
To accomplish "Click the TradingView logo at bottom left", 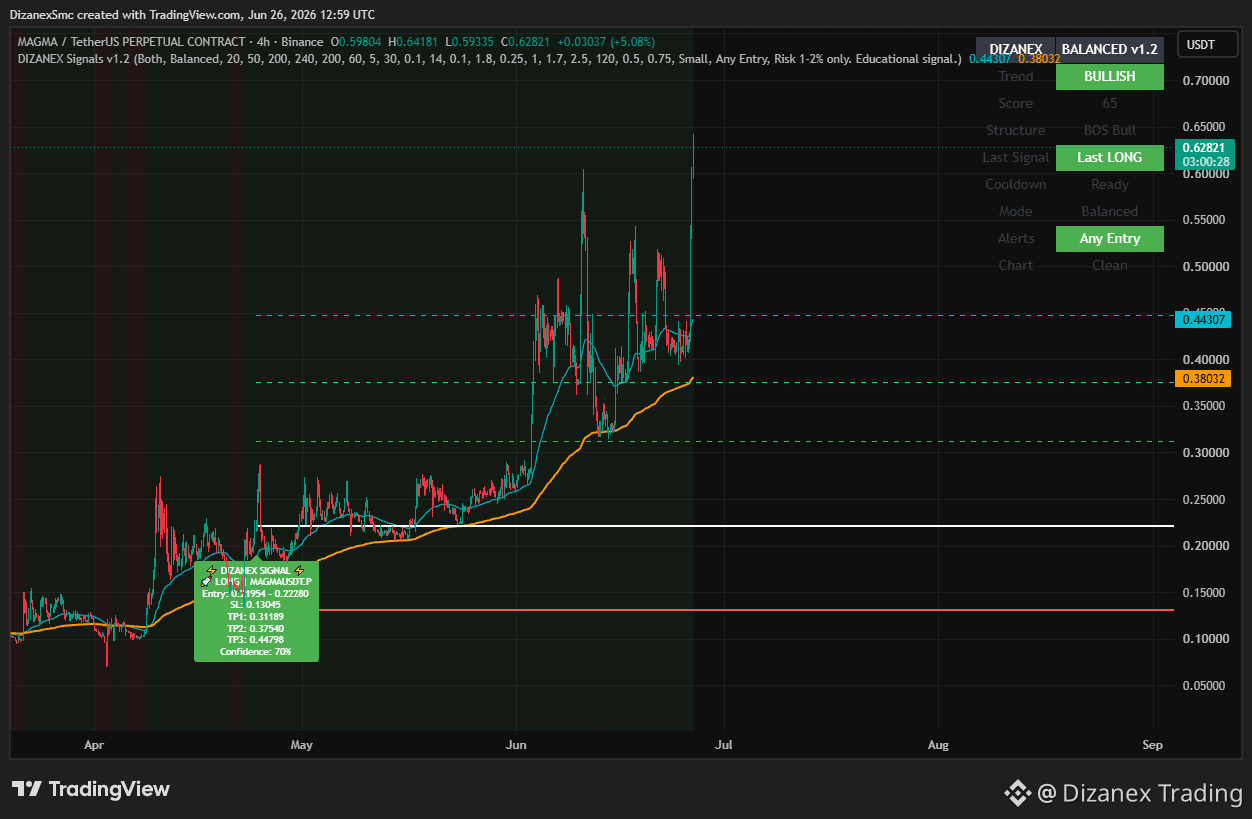I will point(91,789).
